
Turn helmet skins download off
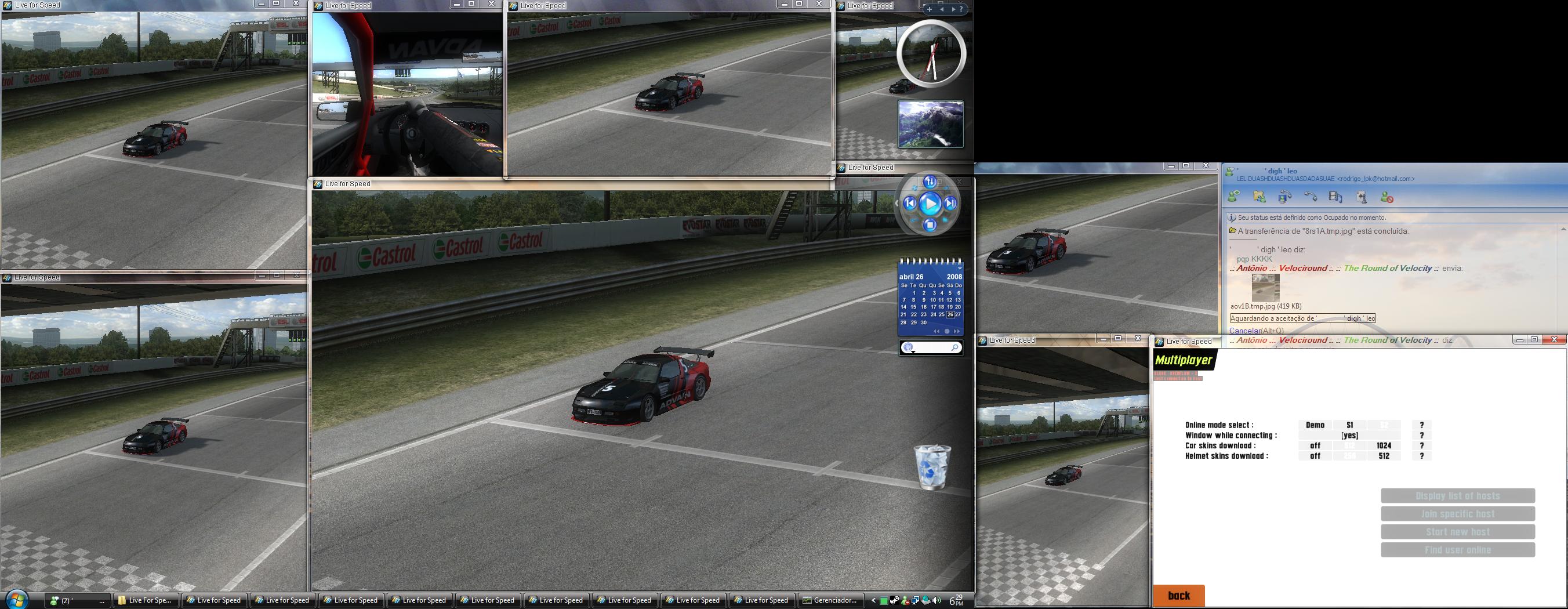coord(1315,456)
